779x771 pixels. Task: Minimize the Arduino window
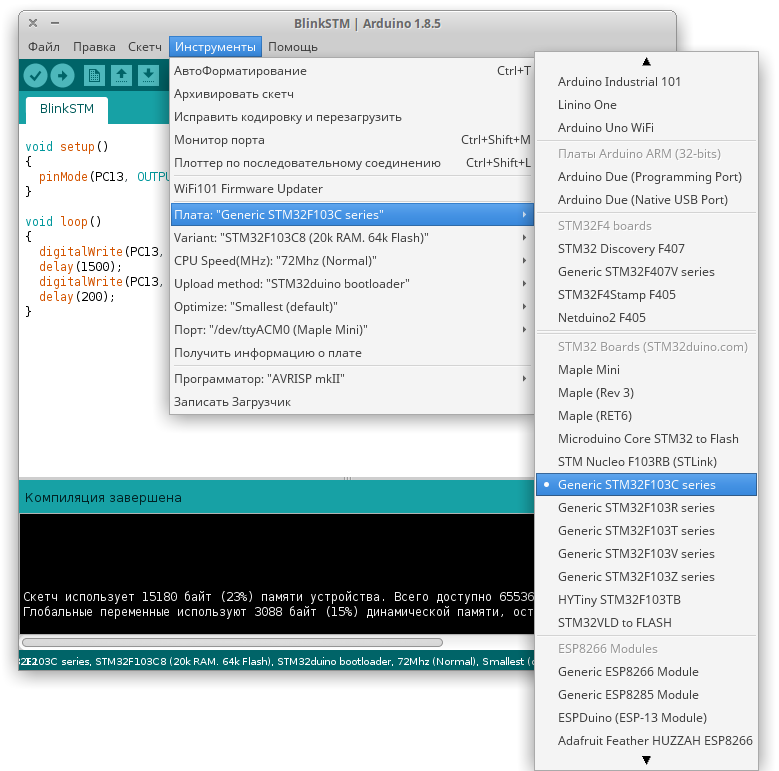pos(55,23)
